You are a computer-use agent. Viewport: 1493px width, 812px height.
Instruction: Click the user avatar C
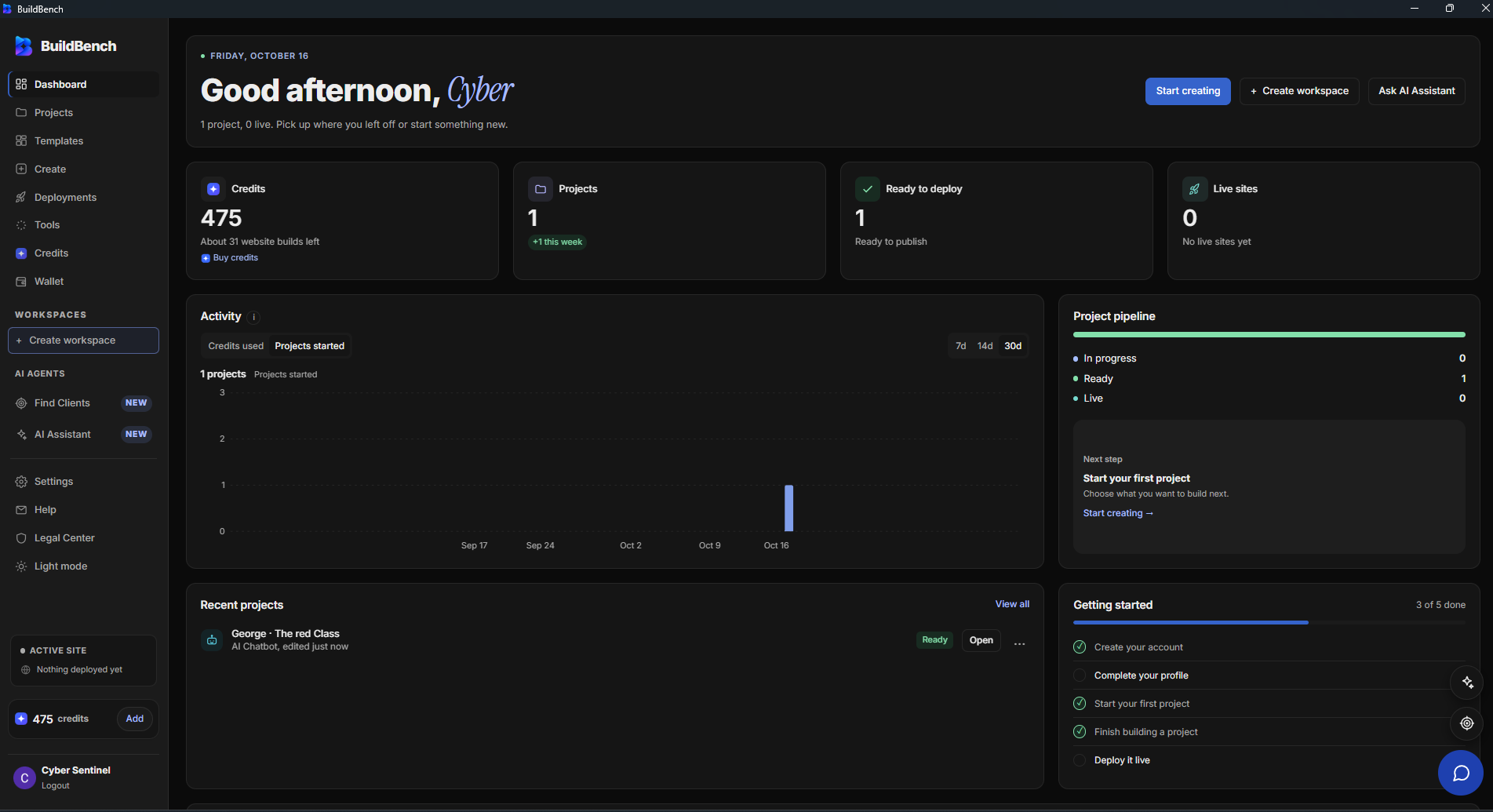24,777
